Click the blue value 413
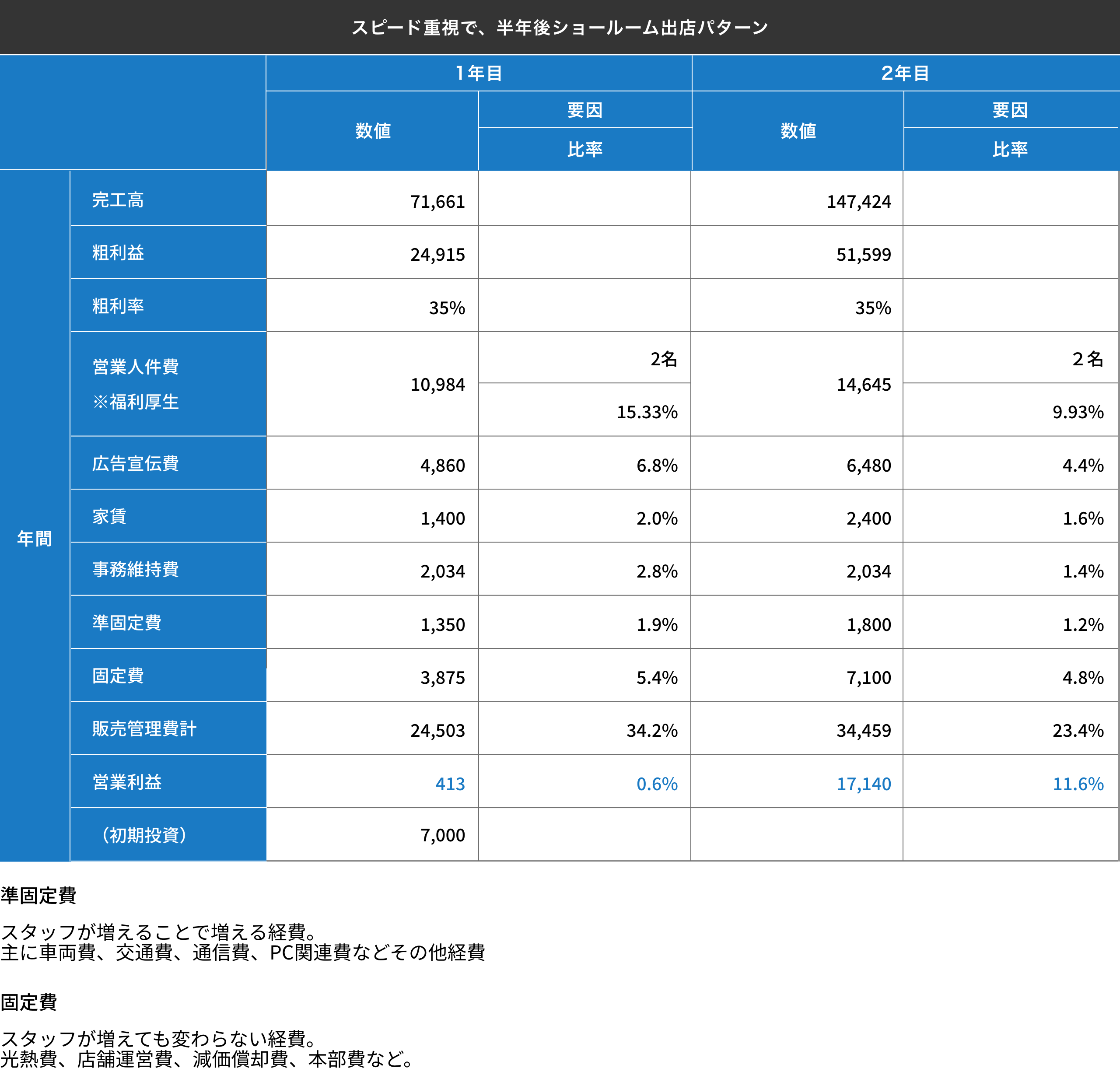 point(450,784)
